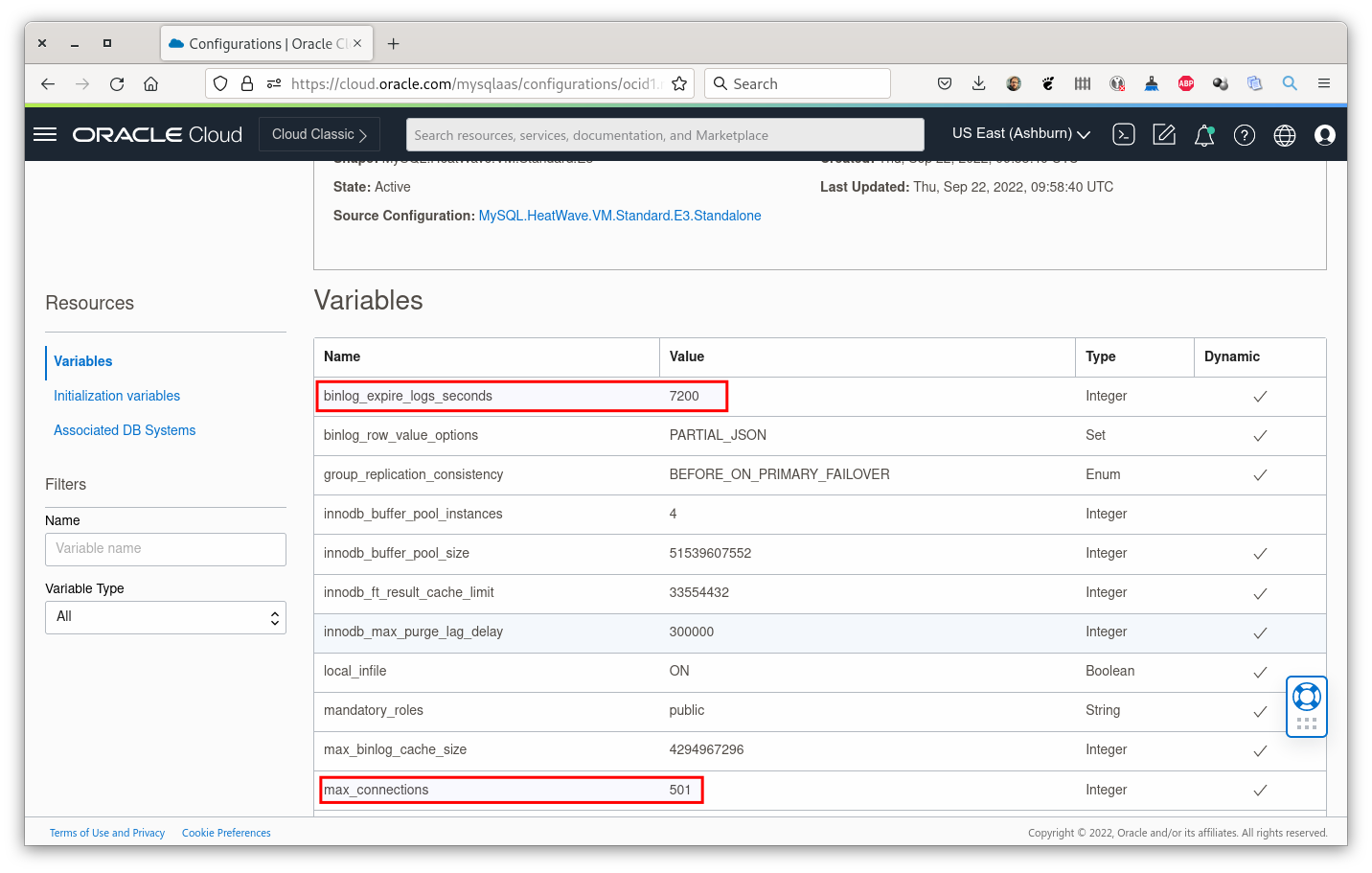Viewport: 1372px width, 873px height.
Task: Select Variables in the Resources list
Action: tap(83, 361)
